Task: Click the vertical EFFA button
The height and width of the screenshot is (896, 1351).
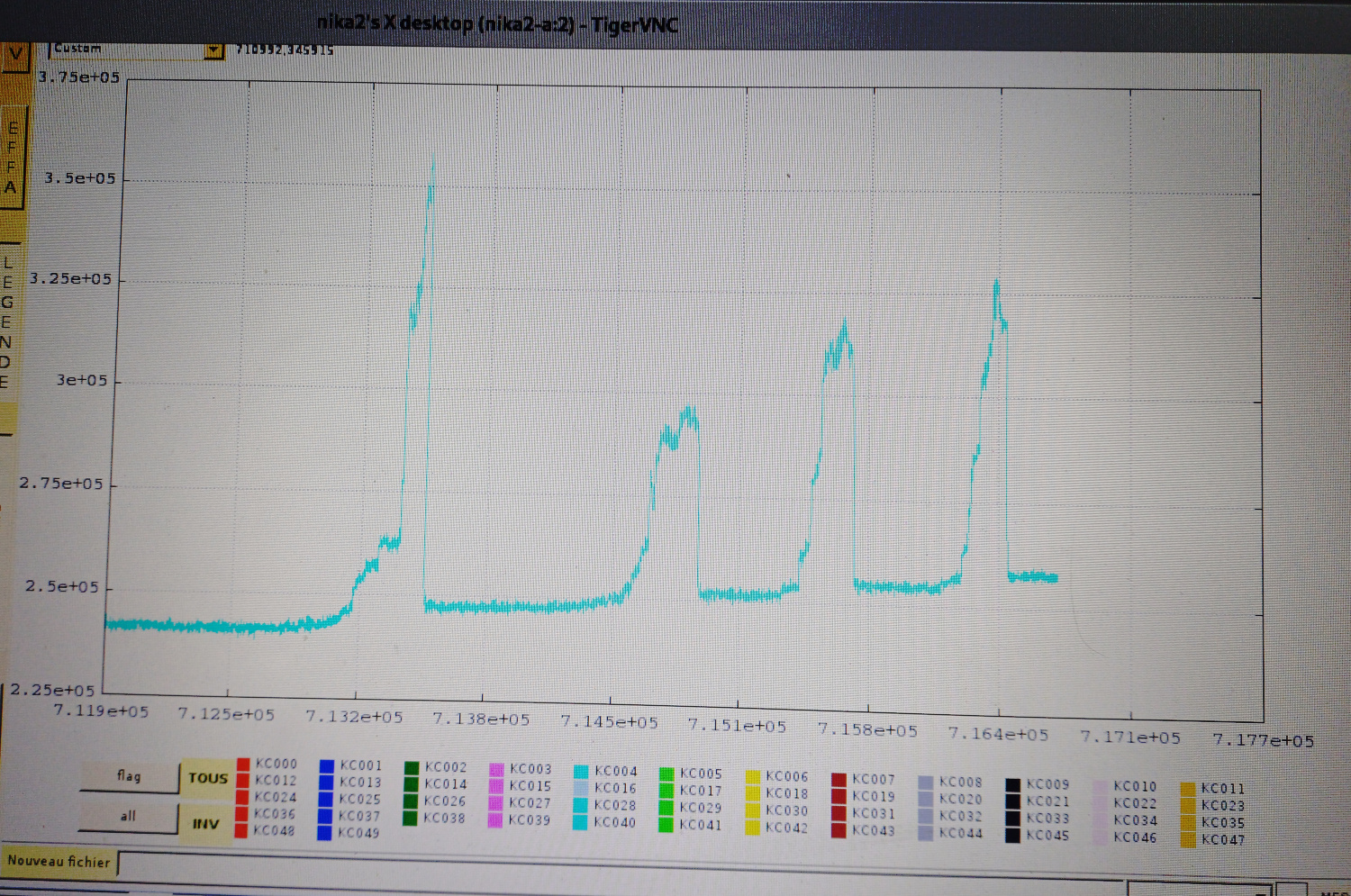Action: [12, 158]
